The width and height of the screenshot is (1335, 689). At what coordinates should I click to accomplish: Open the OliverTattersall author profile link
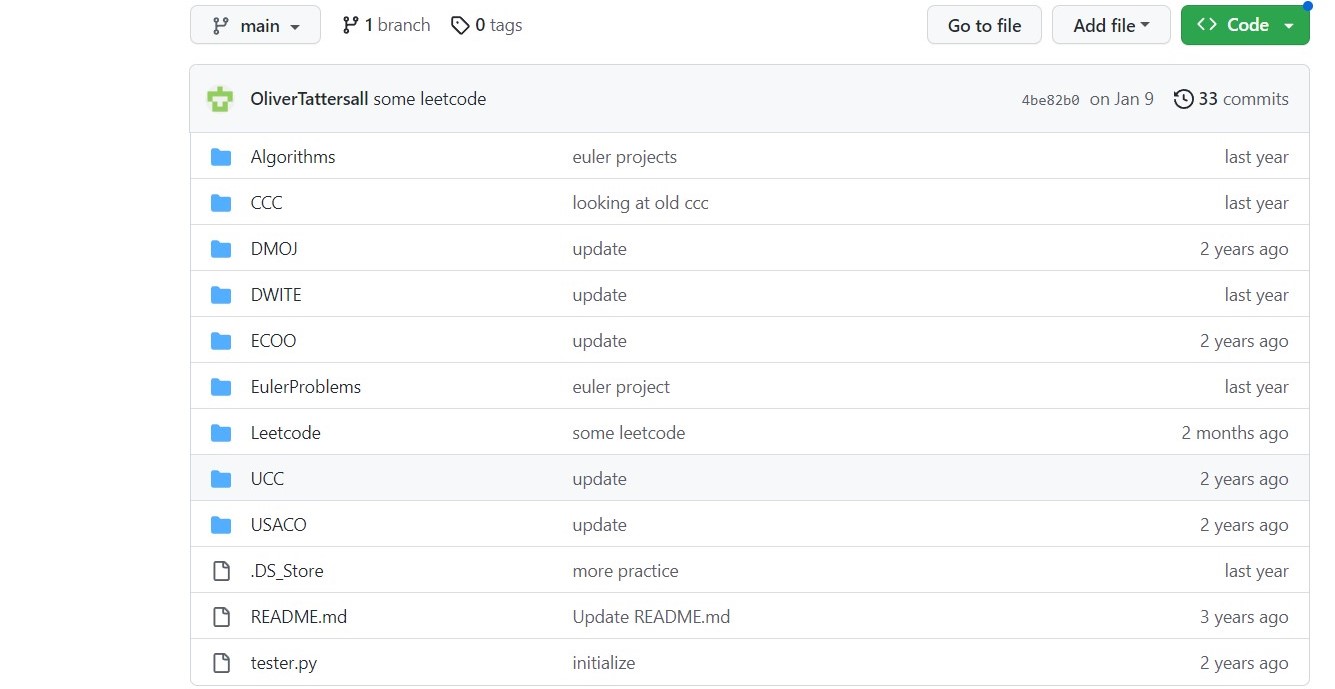point(309,99)
